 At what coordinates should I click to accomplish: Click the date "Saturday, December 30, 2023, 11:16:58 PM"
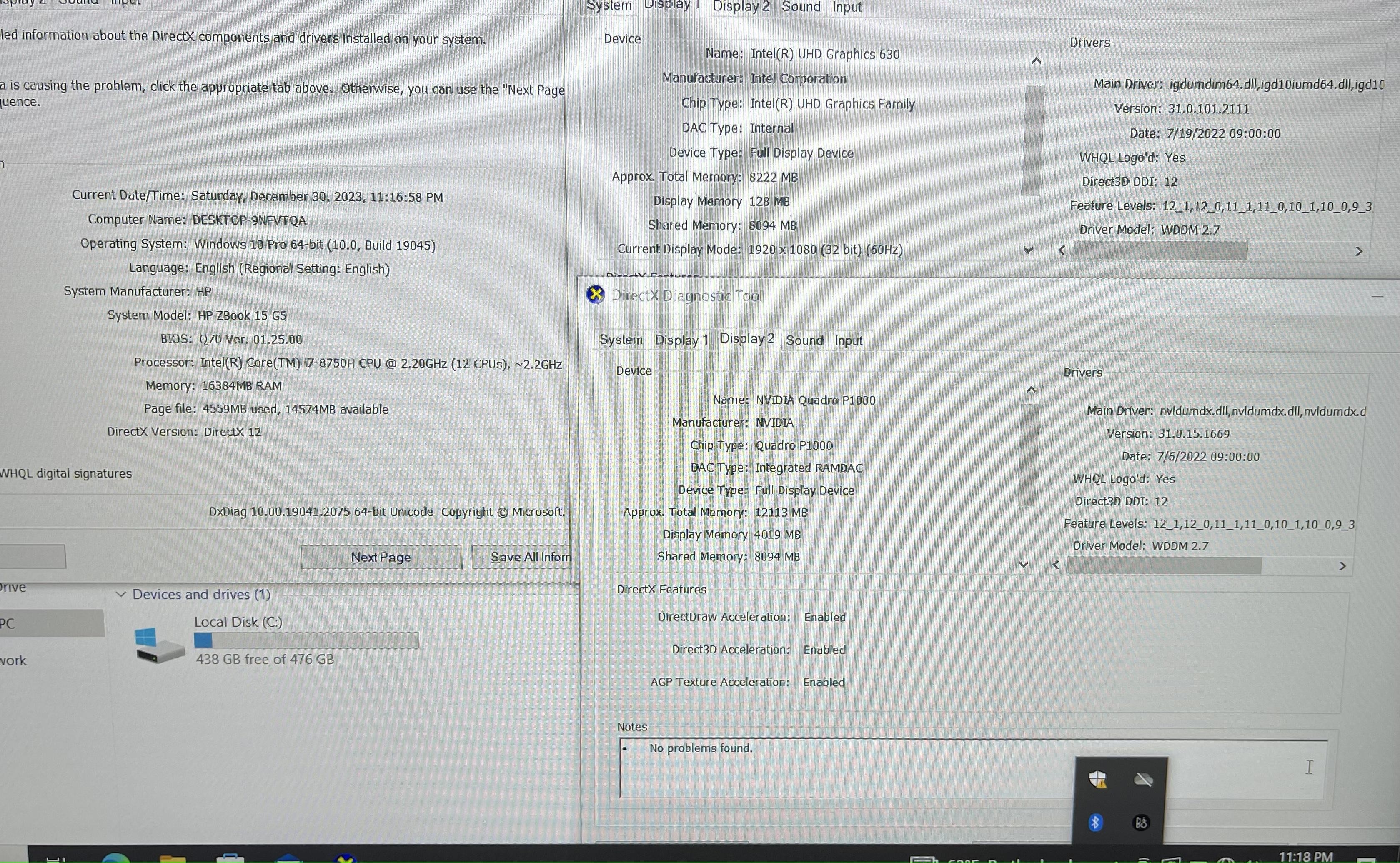click(317, 196)
